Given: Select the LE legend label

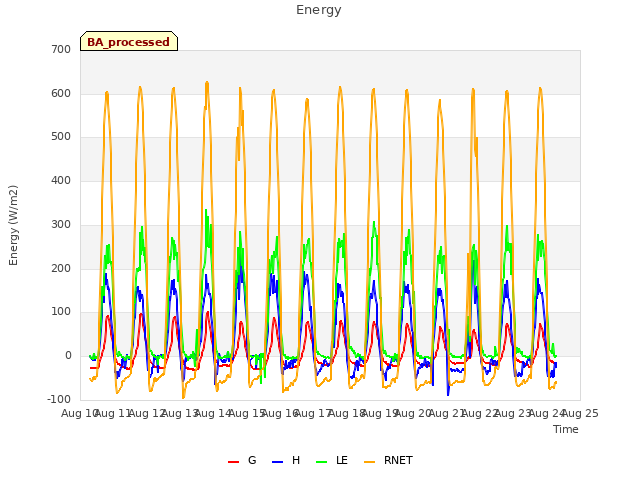Looking at the screenshot, I should click(342, 460).
